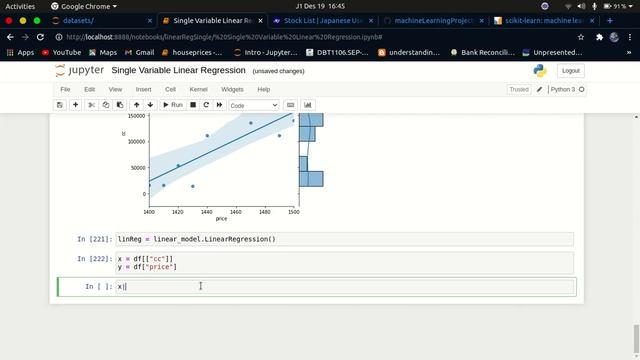Click the Python 3 kernel indicator
640x360 pixels.
[x=567, y=89]
